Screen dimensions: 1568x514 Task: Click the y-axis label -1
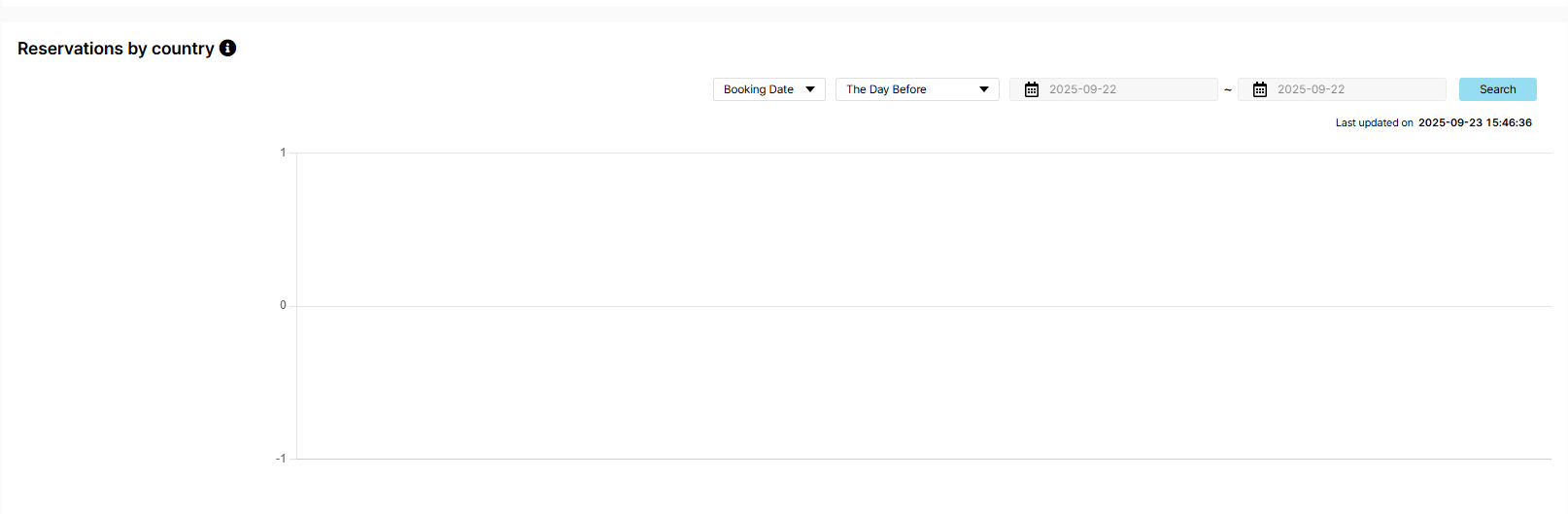tap(281, 459)
